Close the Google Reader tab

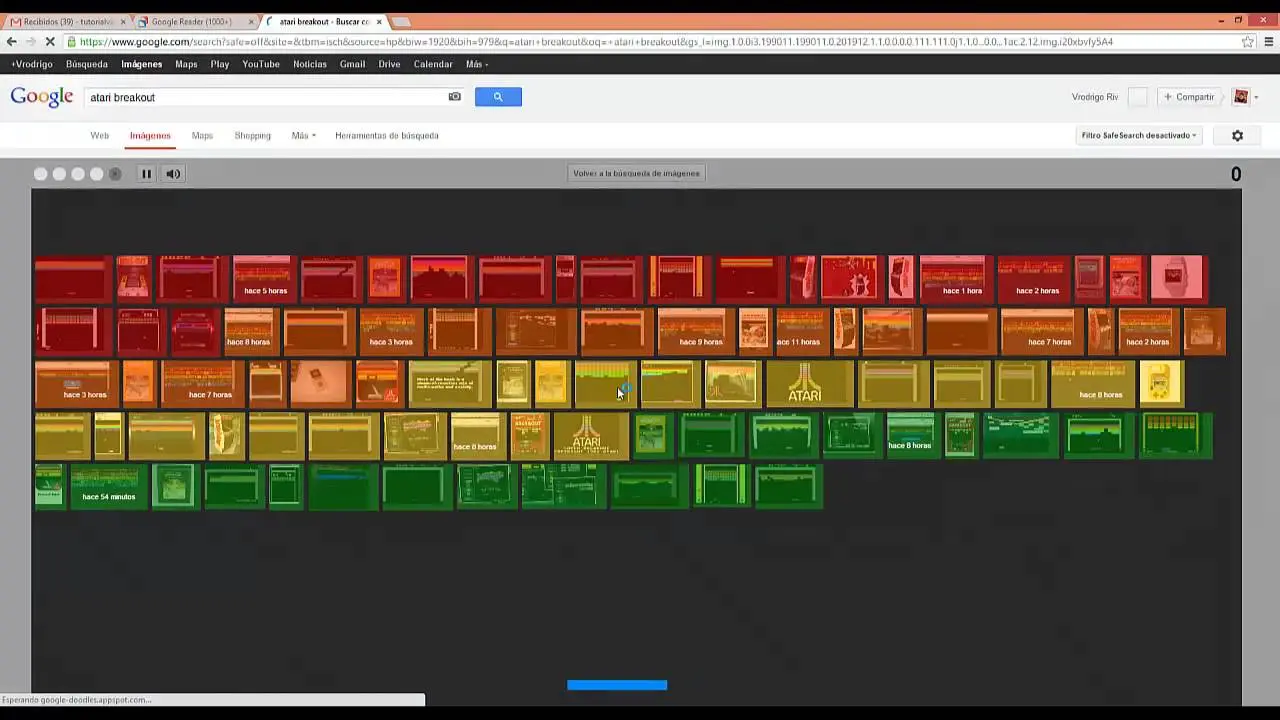point(251,22)
